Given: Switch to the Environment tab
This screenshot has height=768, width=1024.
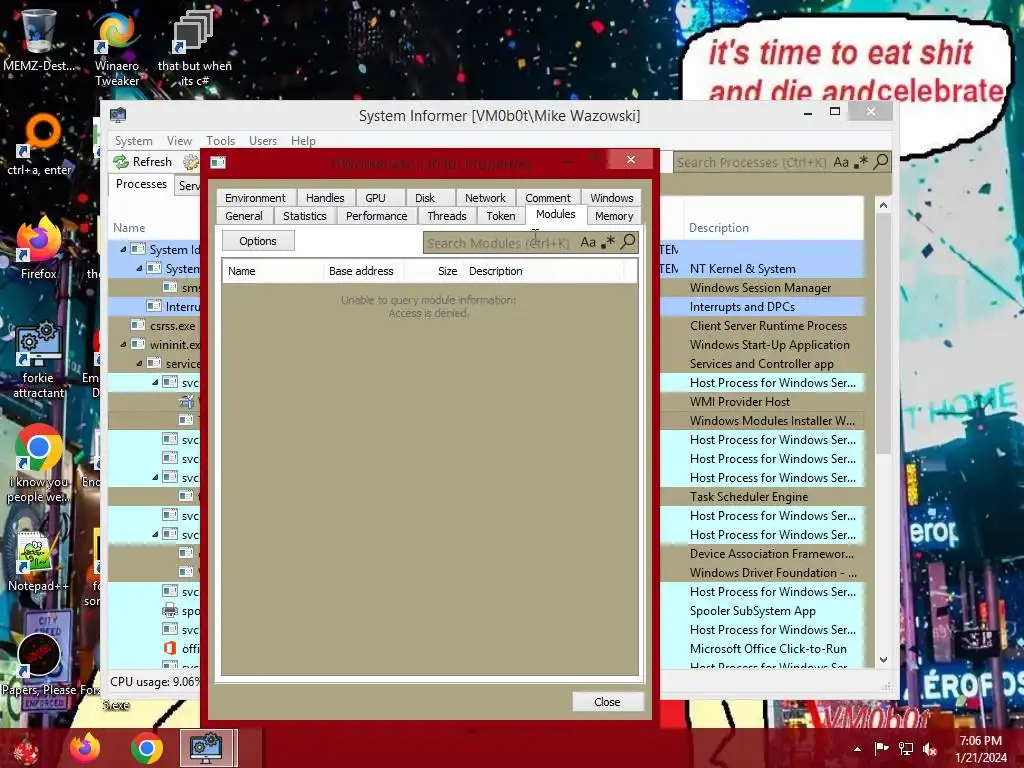Looking at the screenshot, I should [255, 198].
